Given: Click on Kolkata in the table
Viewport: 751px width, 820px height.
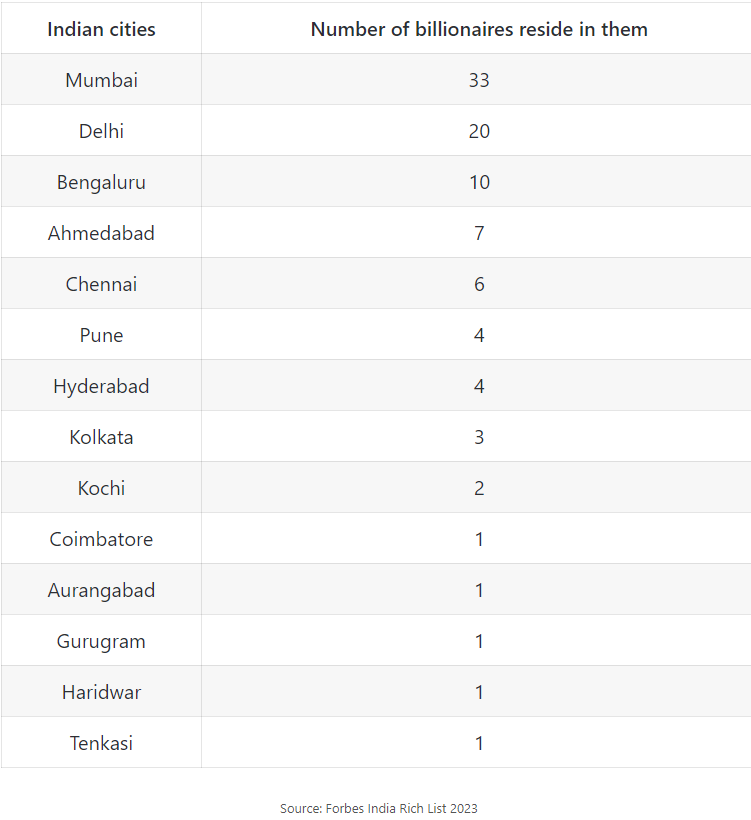Looking at the screenshot, I should point(101,437).
